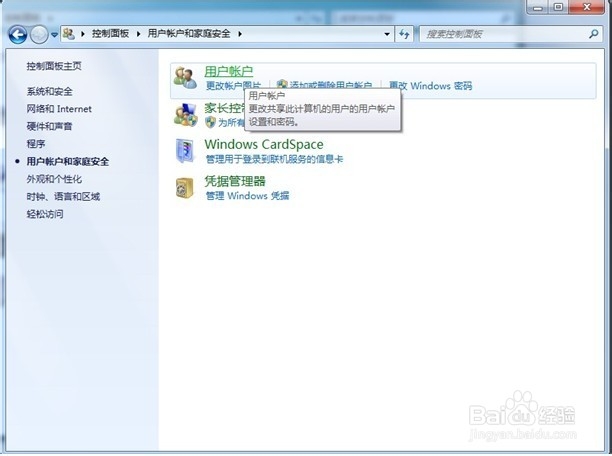Click 管理用于登录到联机服务的信息卡 link
The height and width of the screenshot is (456, 612).
(274, 159)
